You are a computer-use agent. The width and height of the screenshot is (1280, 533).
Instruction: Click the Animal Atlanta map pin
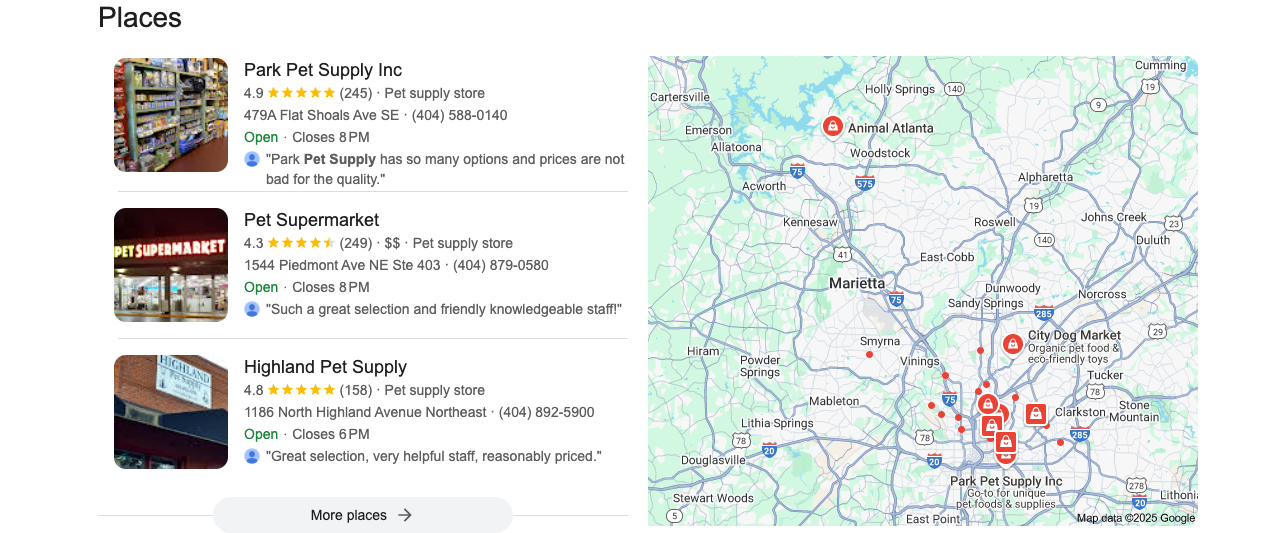pyautogui.click(x=832, y=126)
